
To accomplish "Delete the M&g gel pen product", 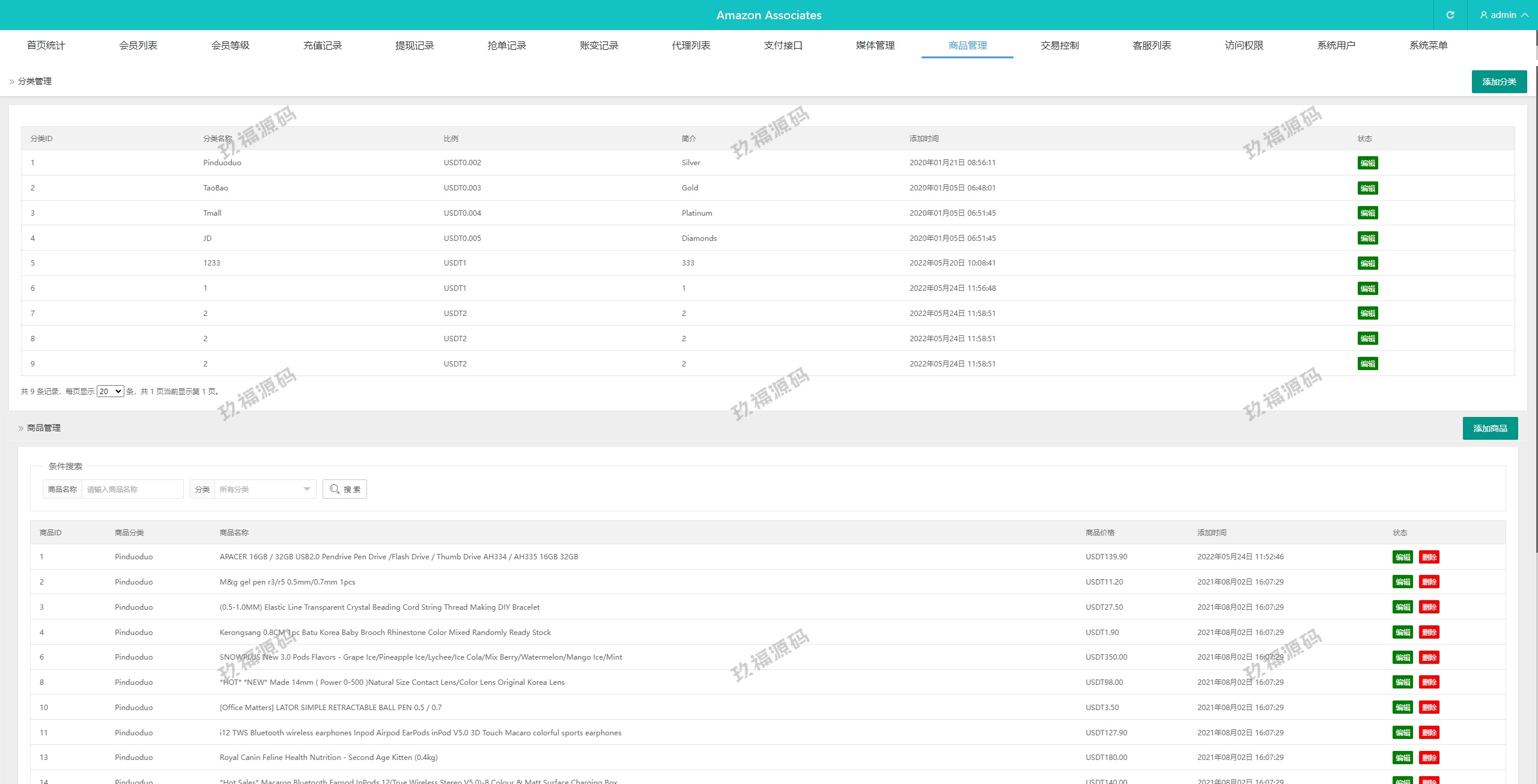I will pos(1429,582).
